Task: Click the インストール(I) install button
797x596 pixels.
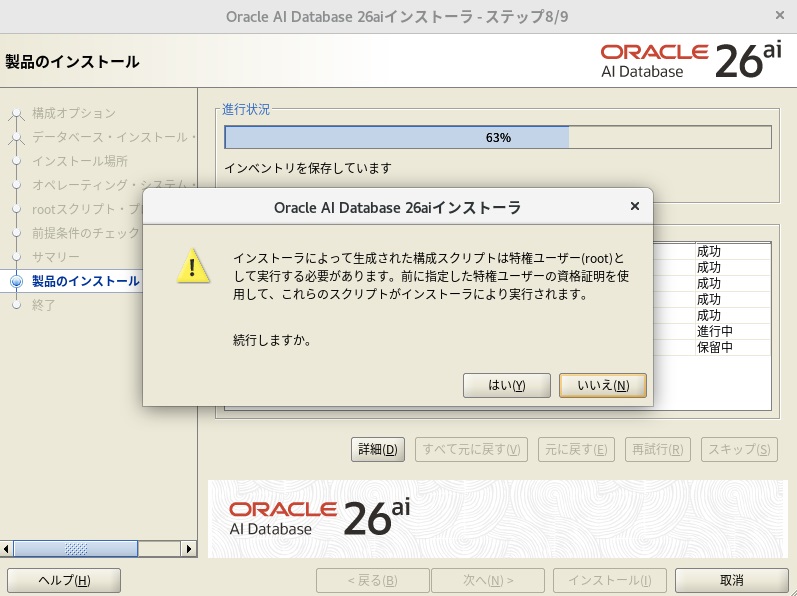Action: point(609,580)
